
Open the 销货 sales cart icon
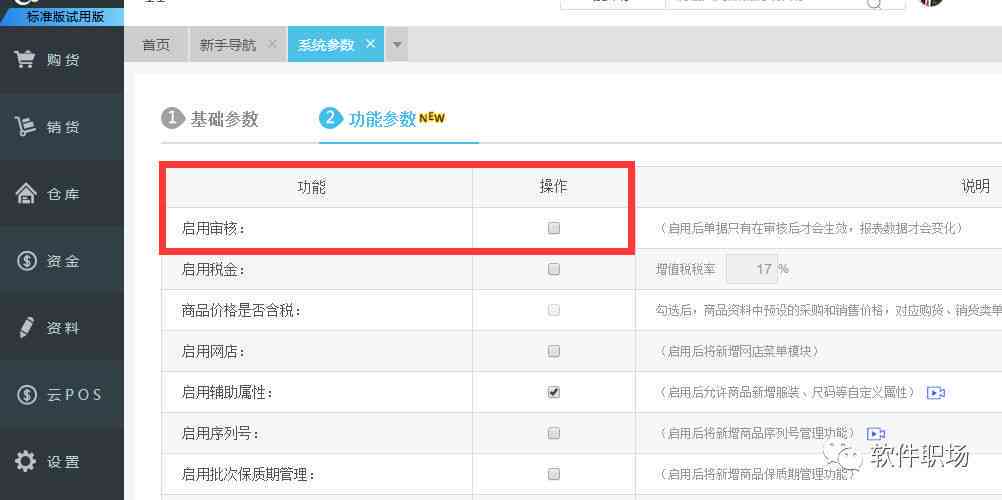coord(25,127)
